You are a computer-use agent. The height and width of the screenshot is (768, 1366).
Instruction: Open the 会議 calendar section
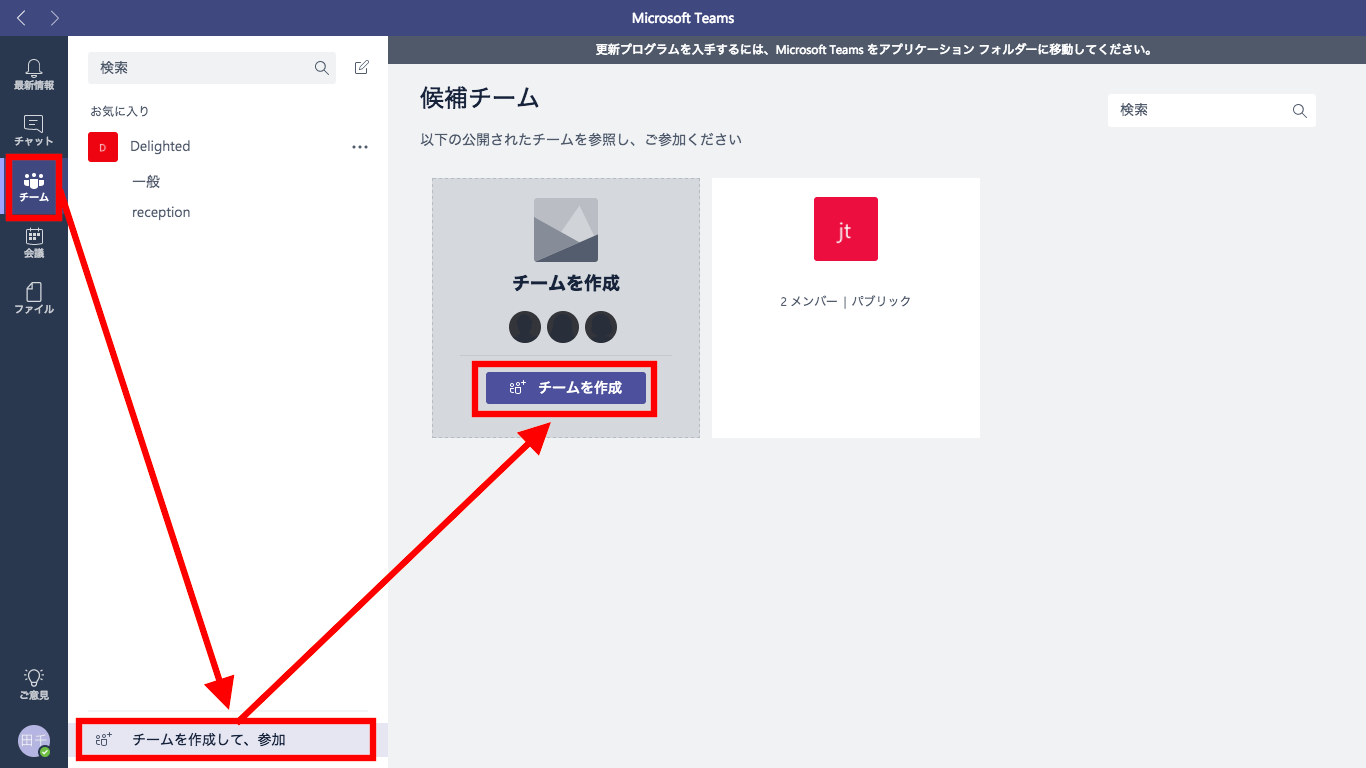[34, 243]
